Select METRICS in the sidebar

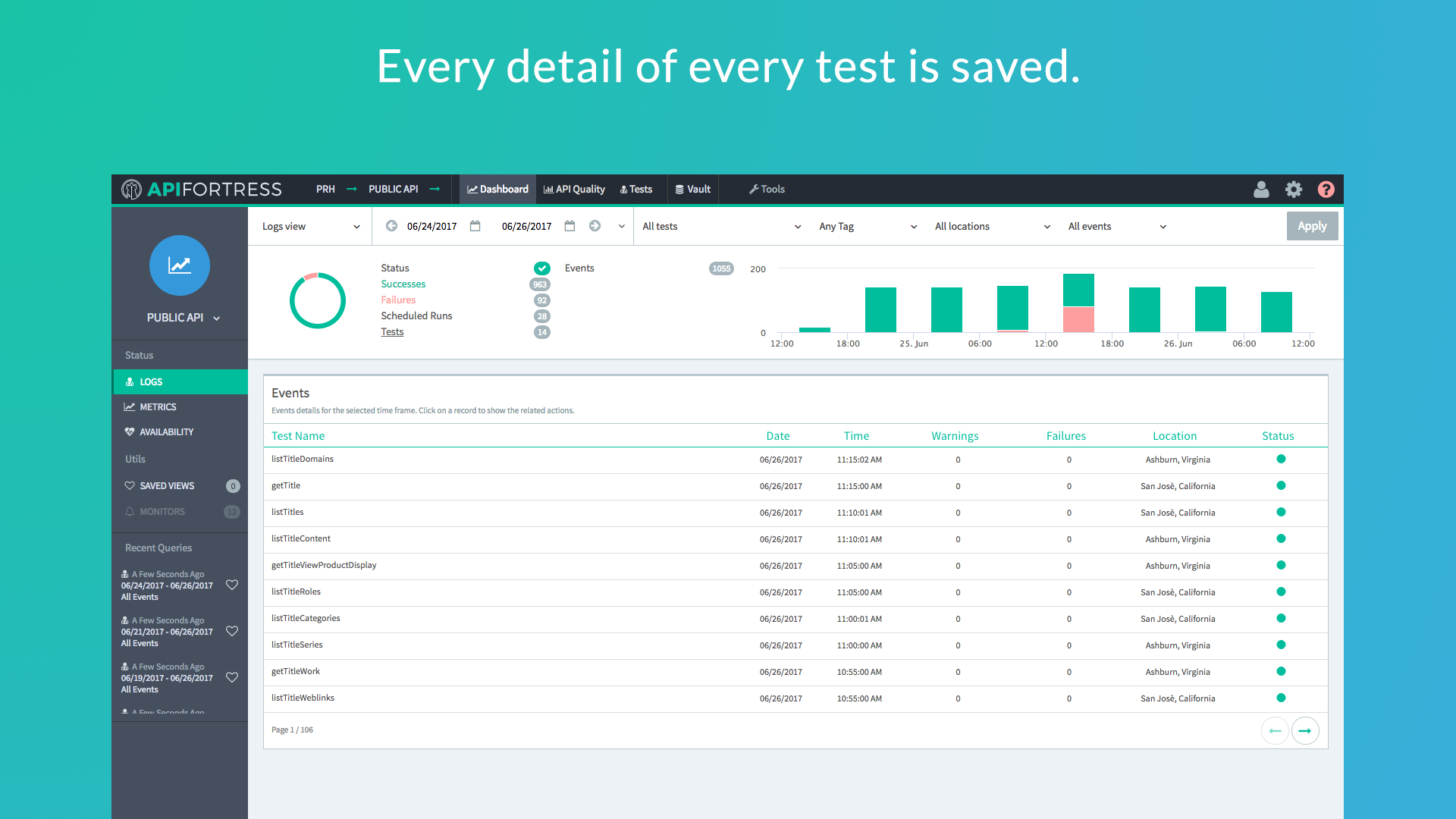[x=180, y=406]
